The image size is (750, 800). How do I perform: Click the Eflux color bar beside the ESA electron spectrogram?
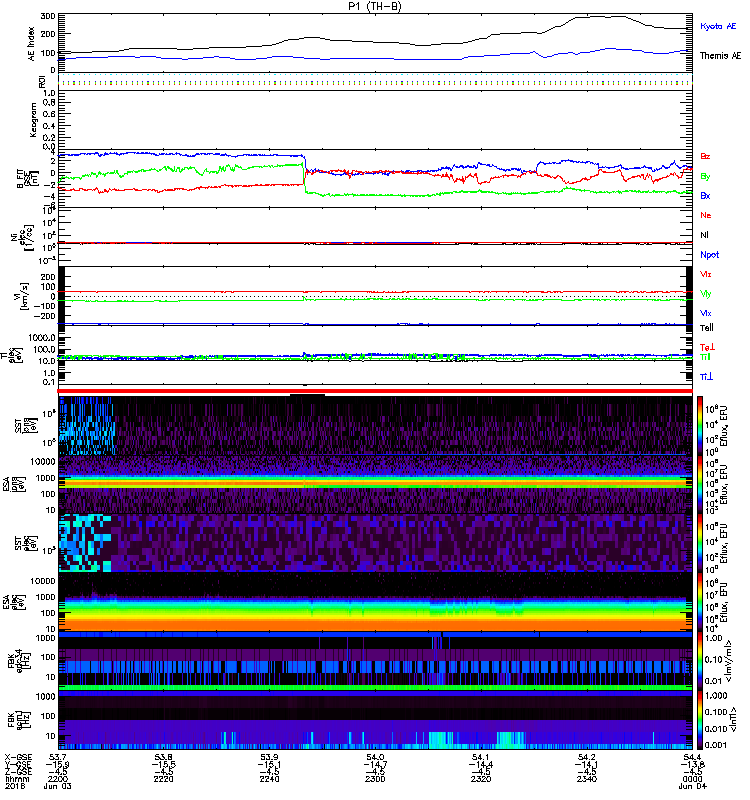[700, 602]
